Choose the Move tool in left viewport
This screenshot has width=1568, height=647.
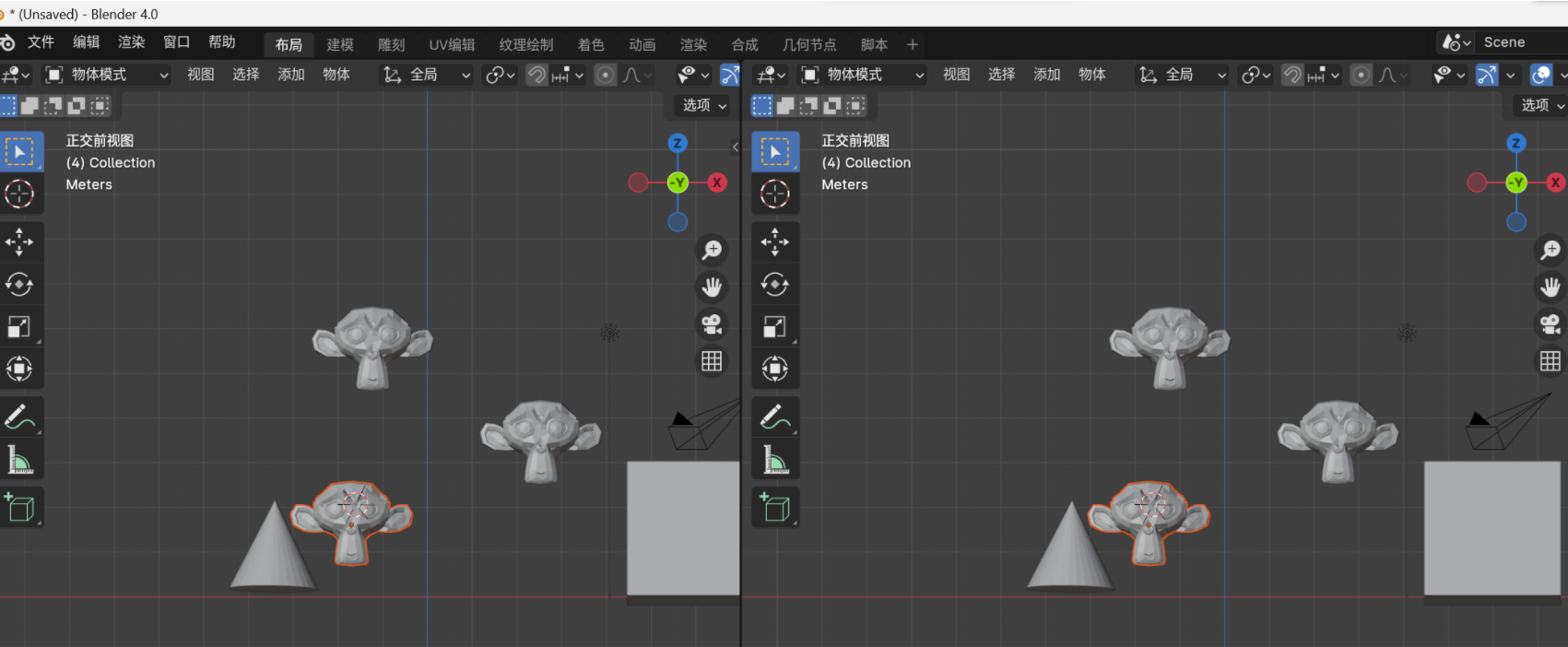point(20,242)
